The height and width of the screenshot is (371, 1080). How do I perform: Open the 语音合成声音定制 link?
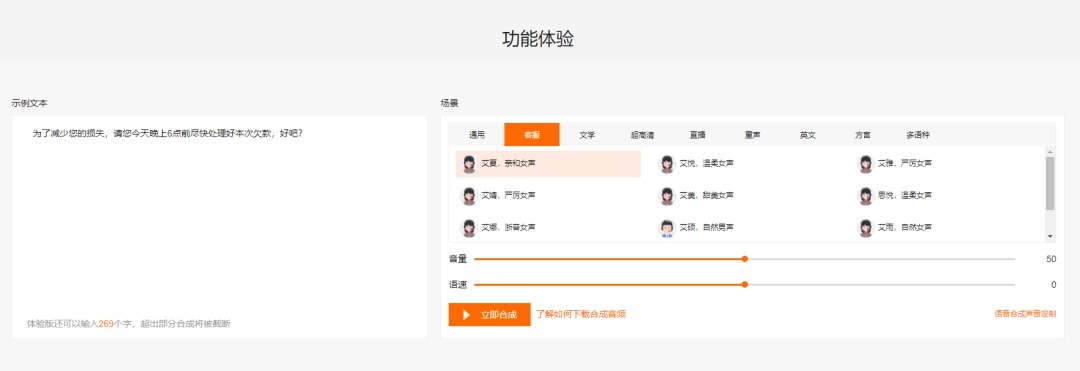coord(1025,314)
